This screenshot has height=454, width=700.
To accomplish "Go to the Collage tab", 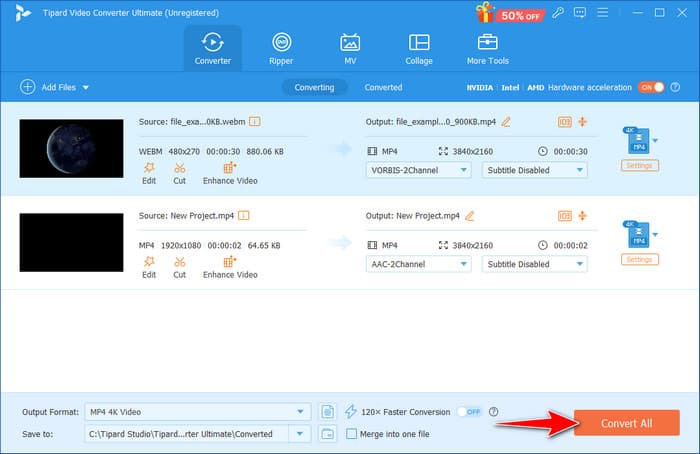I will tap(419, 49).
